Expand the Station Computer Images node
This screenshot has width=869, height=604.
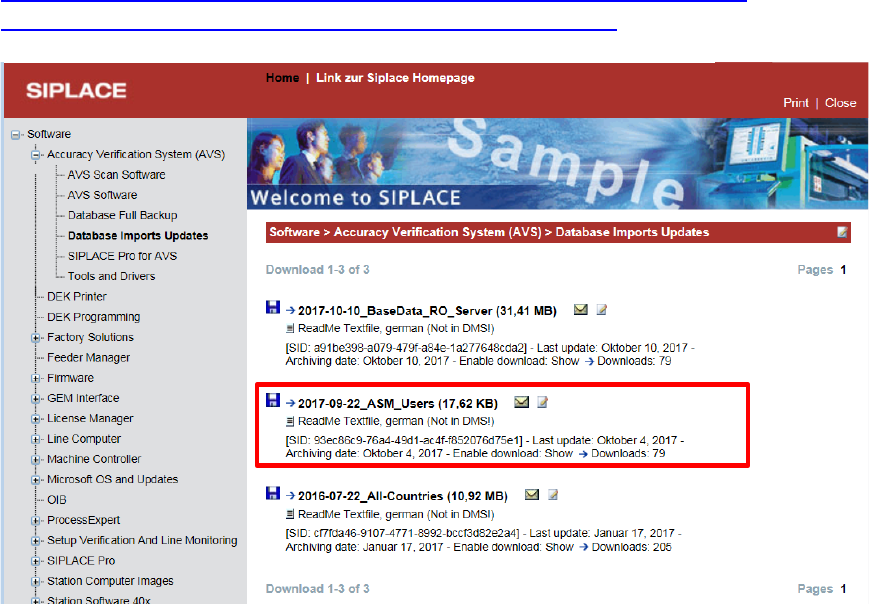[x=36, y=582]
